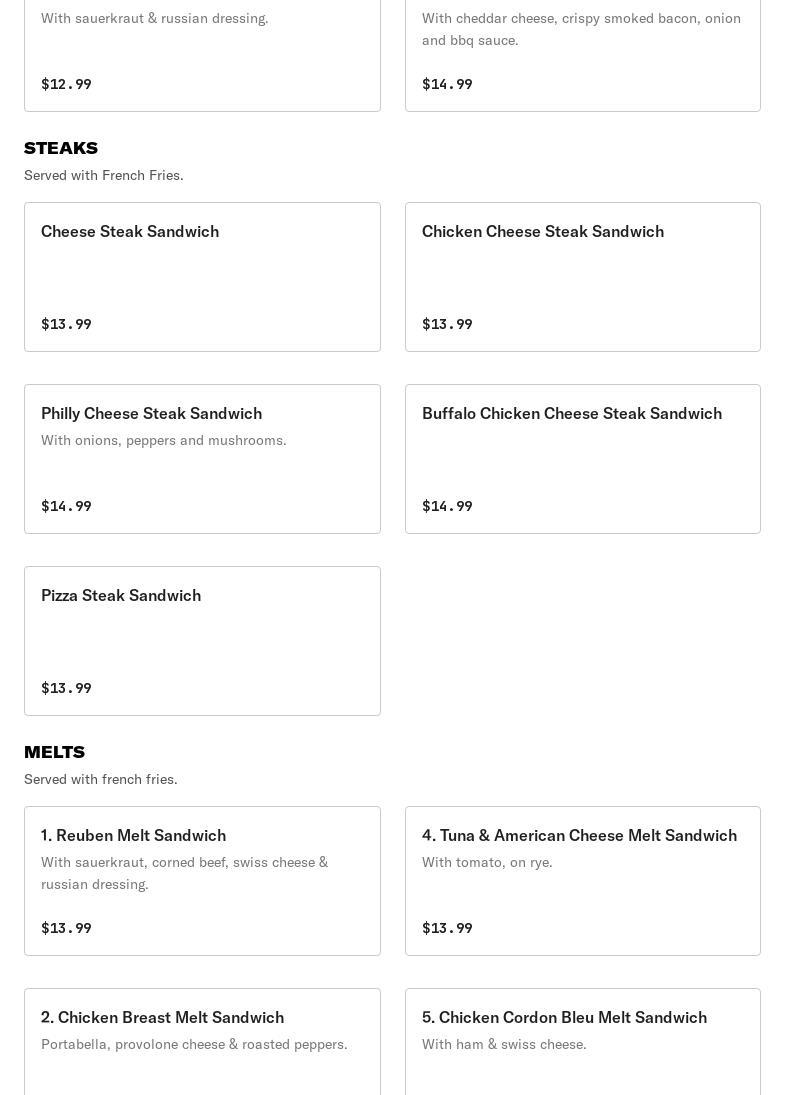Click the 'With onions, peppers and mushrooms' description

pos(163,440)
